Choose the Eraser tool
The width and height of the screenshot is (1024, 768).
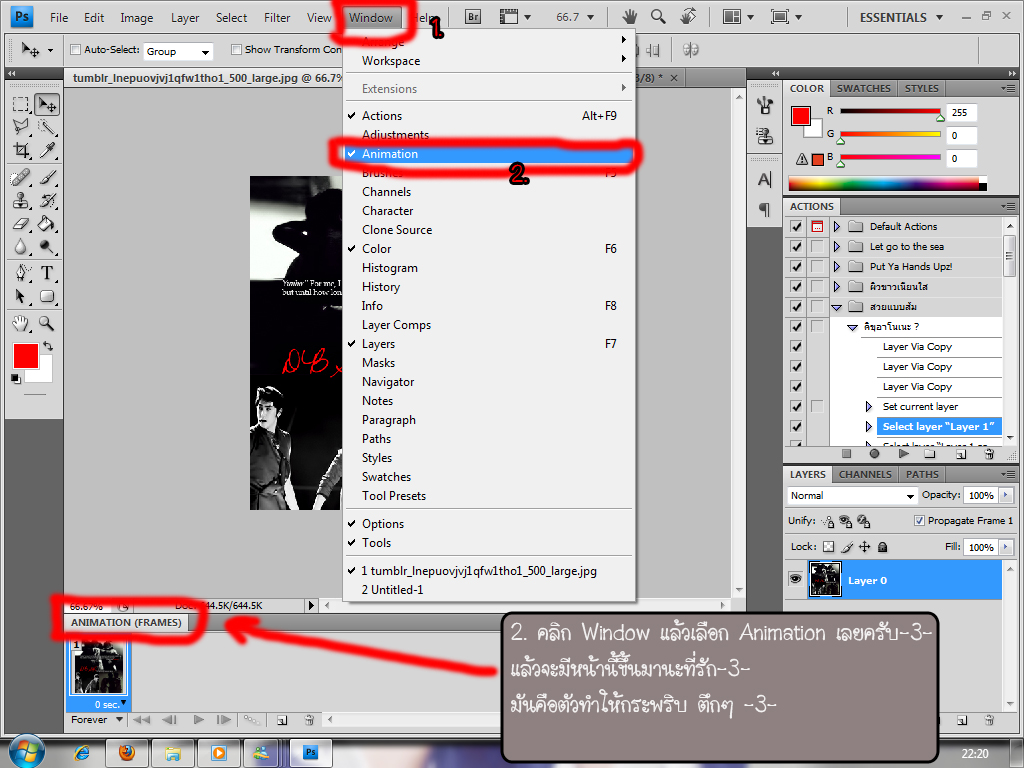pyautogui.click(x=22, y=224)
